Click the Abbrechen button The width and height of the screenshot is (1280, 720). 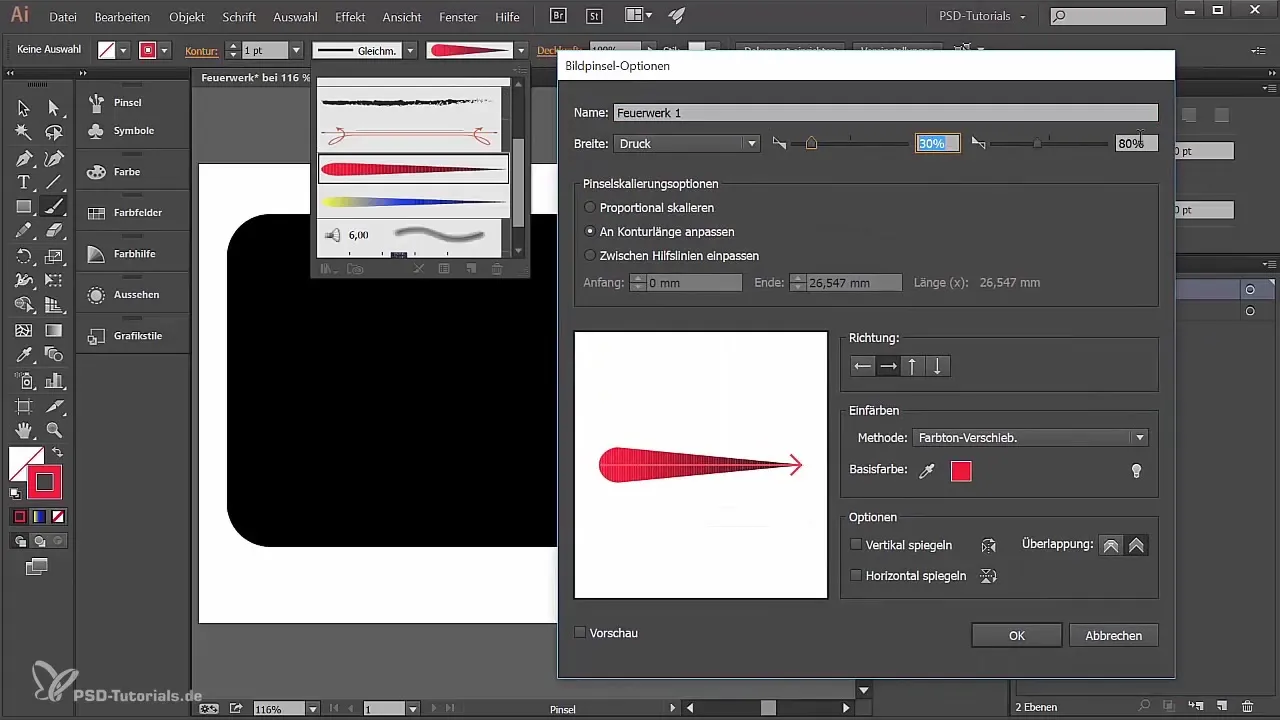point(1113,635)
